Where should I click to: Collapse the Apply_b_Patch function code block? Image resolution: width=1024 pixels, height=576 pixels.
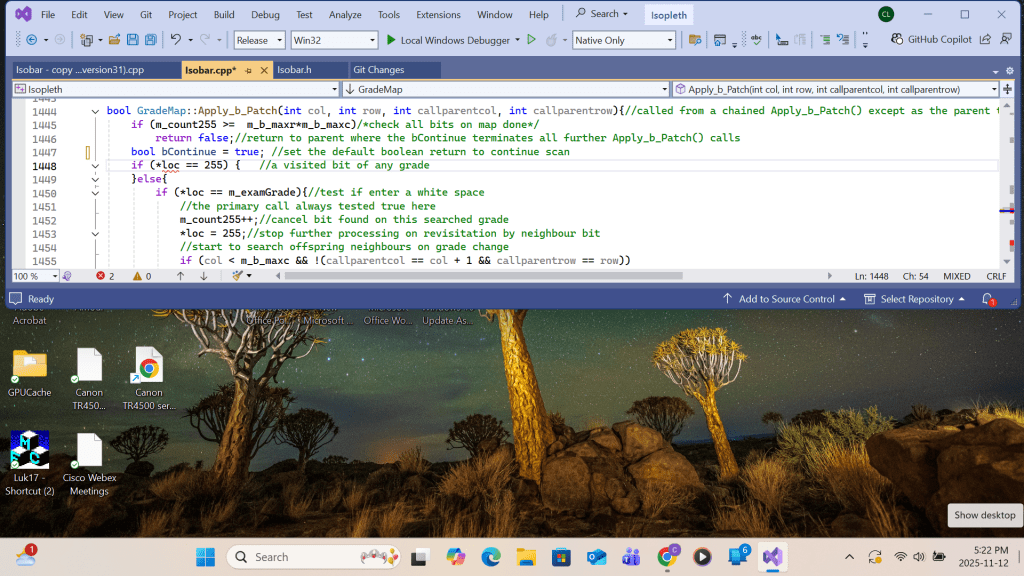click(95, 111)
